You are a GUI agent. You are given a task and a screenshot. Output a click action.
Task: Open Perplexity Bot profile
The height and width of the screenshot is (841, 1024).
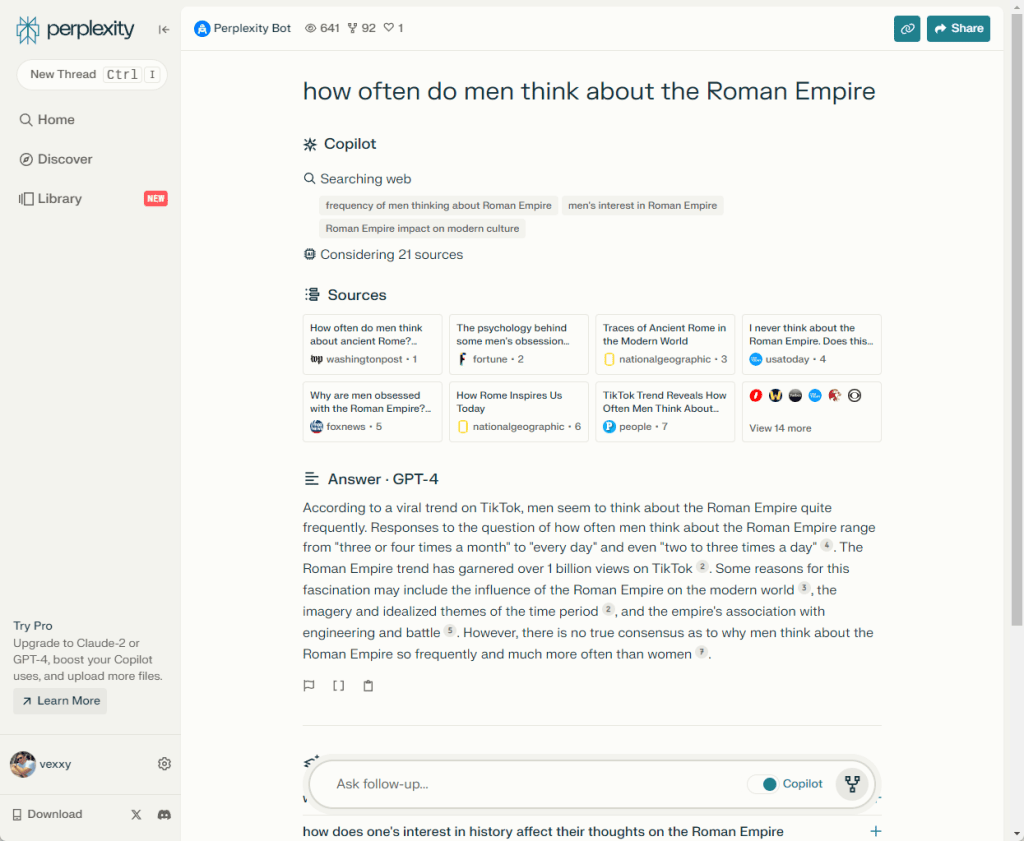[x=242, y=28]
